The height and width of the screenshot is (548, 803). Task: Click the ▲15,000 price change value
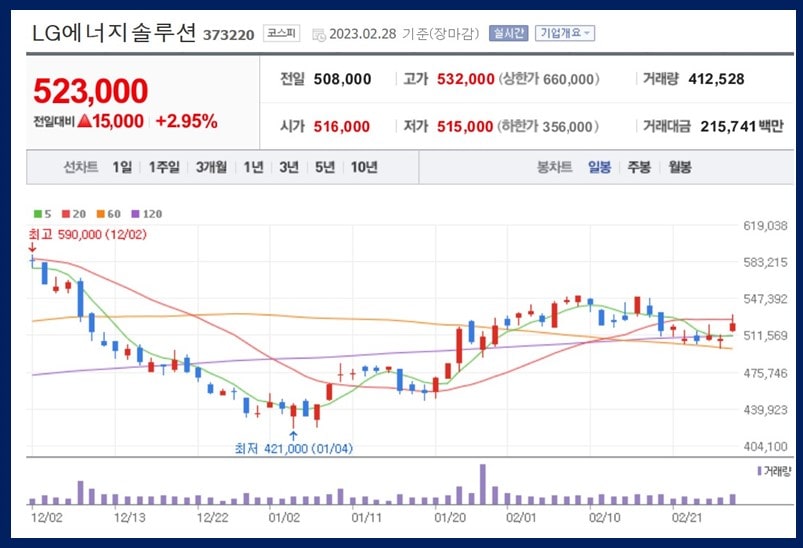click(x=111, y=121)
